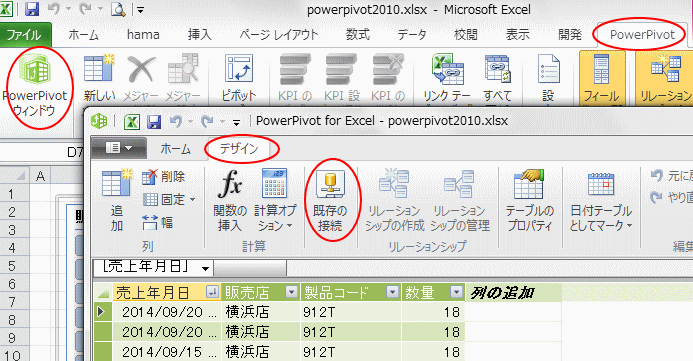693x361 pixels.
Task: Click the Linked Table (リンク テー) icon
Action: click(447, 77)
